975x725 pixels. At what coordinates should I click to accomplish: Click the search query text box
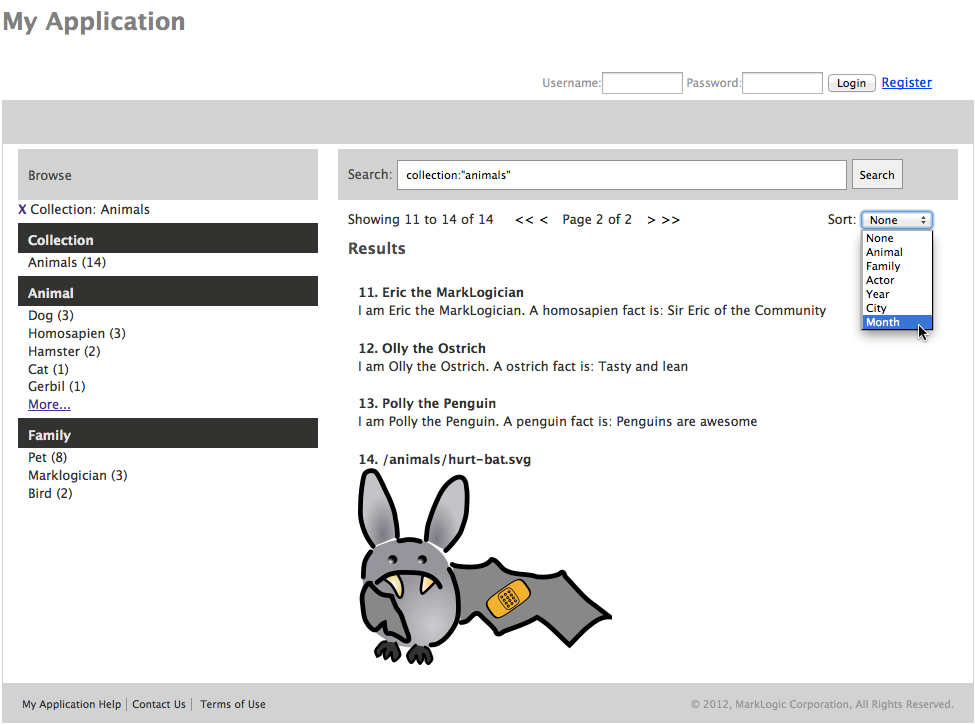(x=621, y=175)
